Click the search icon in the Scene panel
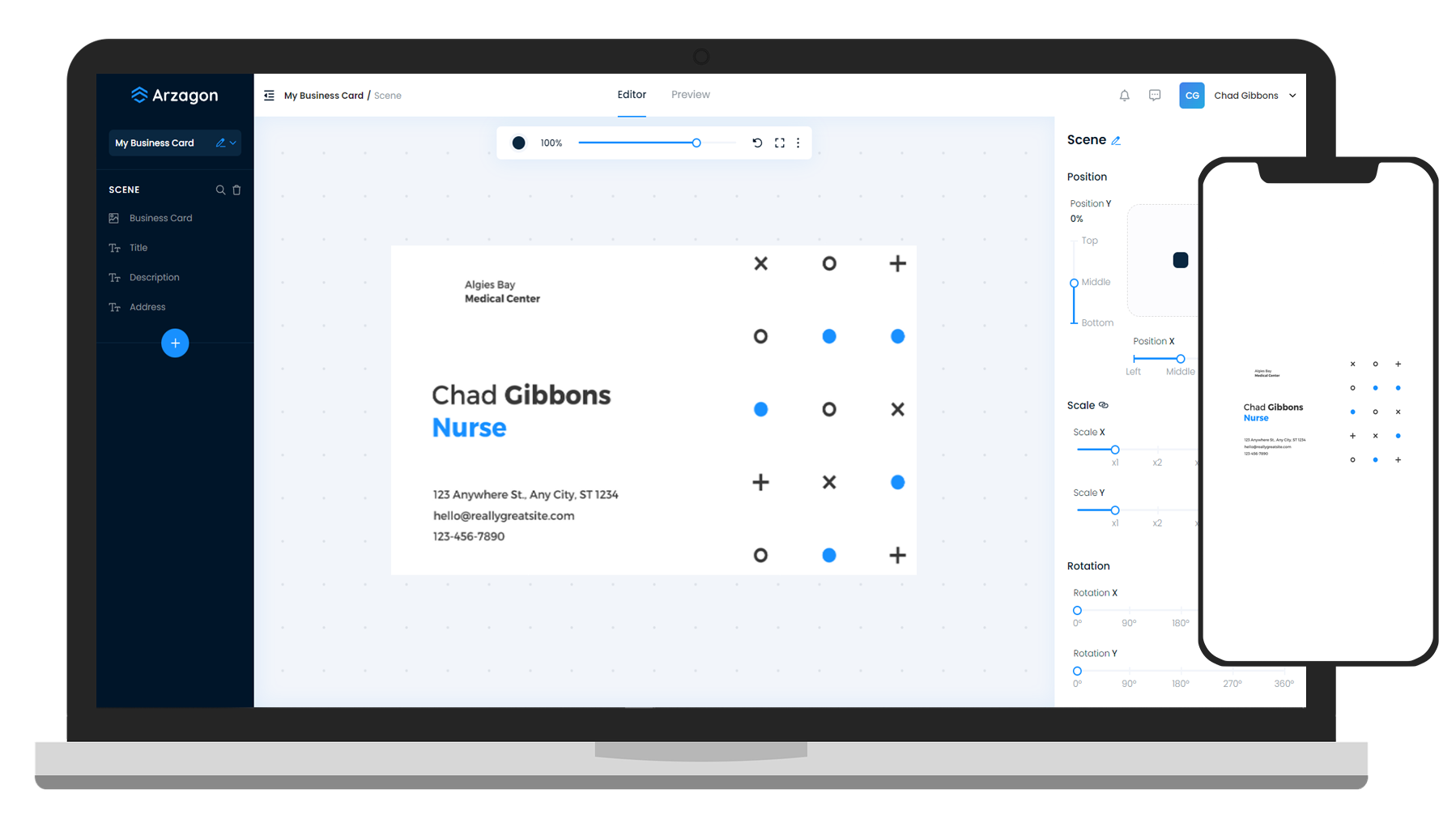The image size is (1456, 832). click(x=219, y=190)
